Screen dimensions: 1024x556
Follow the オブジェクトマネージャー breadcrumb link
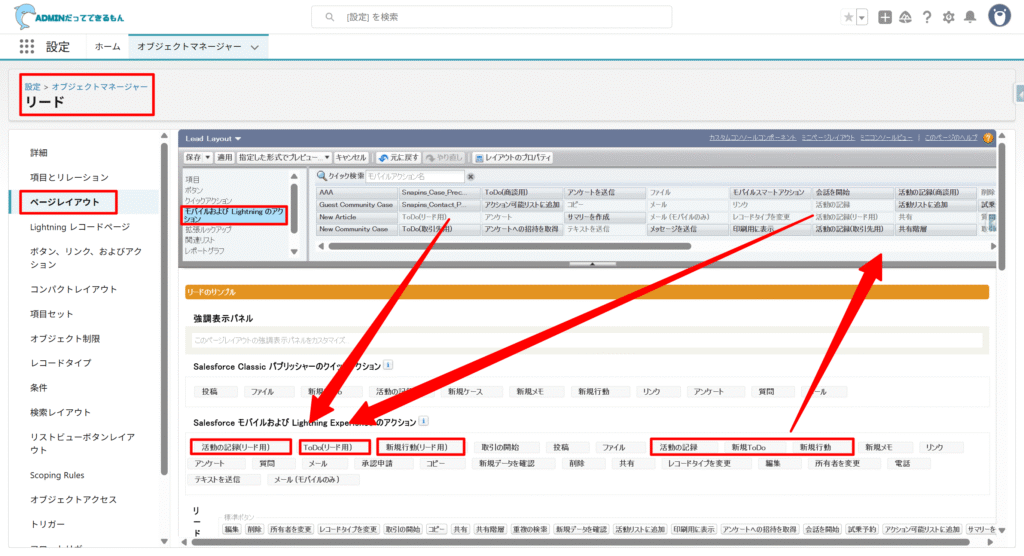[100, 86]
